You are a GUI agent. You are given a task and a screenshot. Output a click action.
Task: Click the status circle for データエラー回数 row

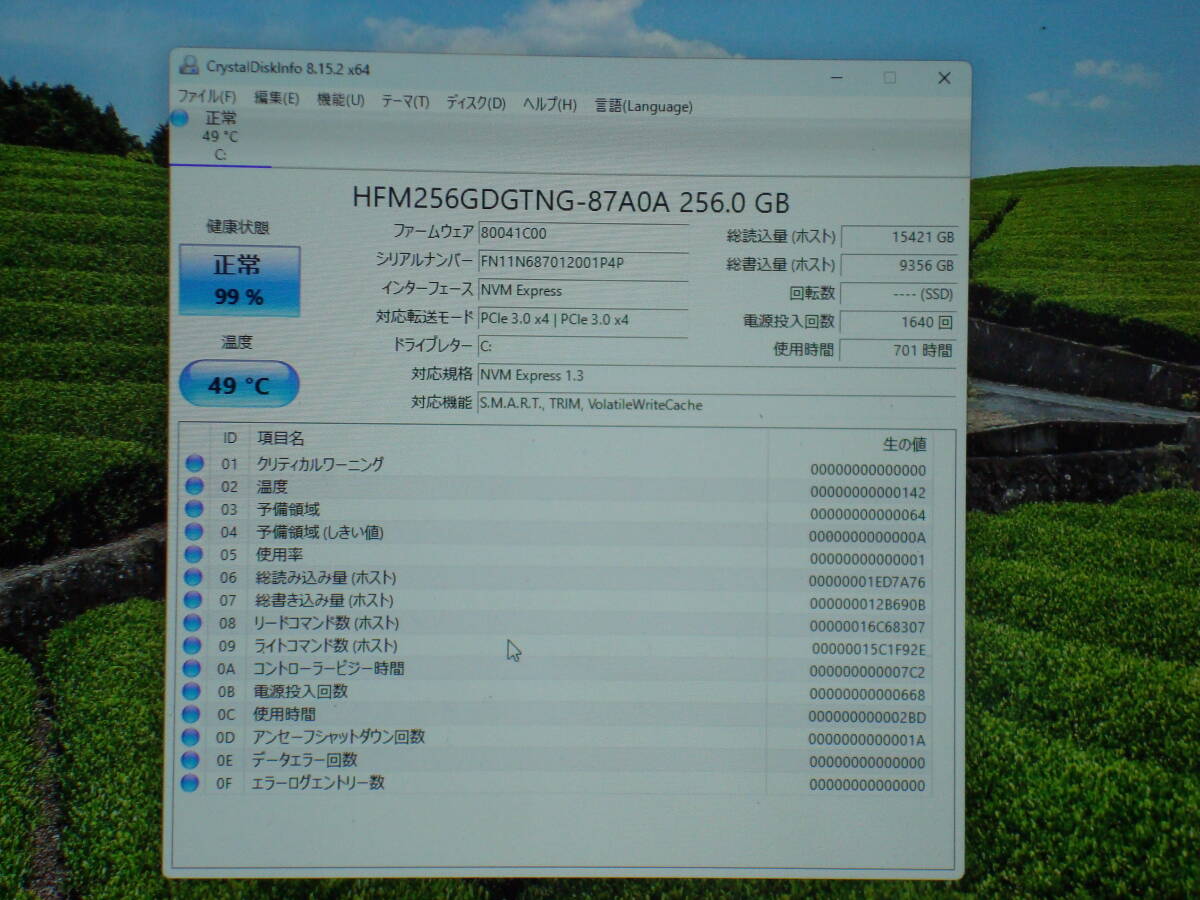click(190, 760)
